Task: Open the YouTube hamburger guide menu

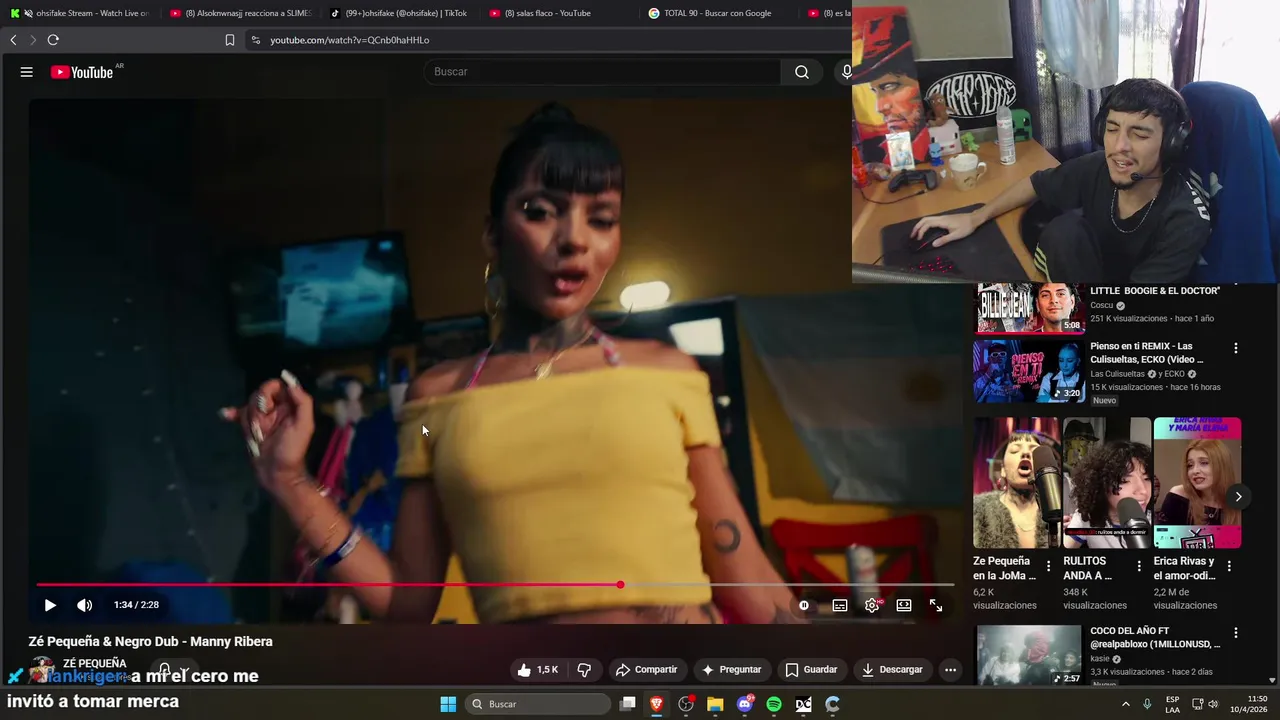Action: pyautogui.click(x=27, y=72)
